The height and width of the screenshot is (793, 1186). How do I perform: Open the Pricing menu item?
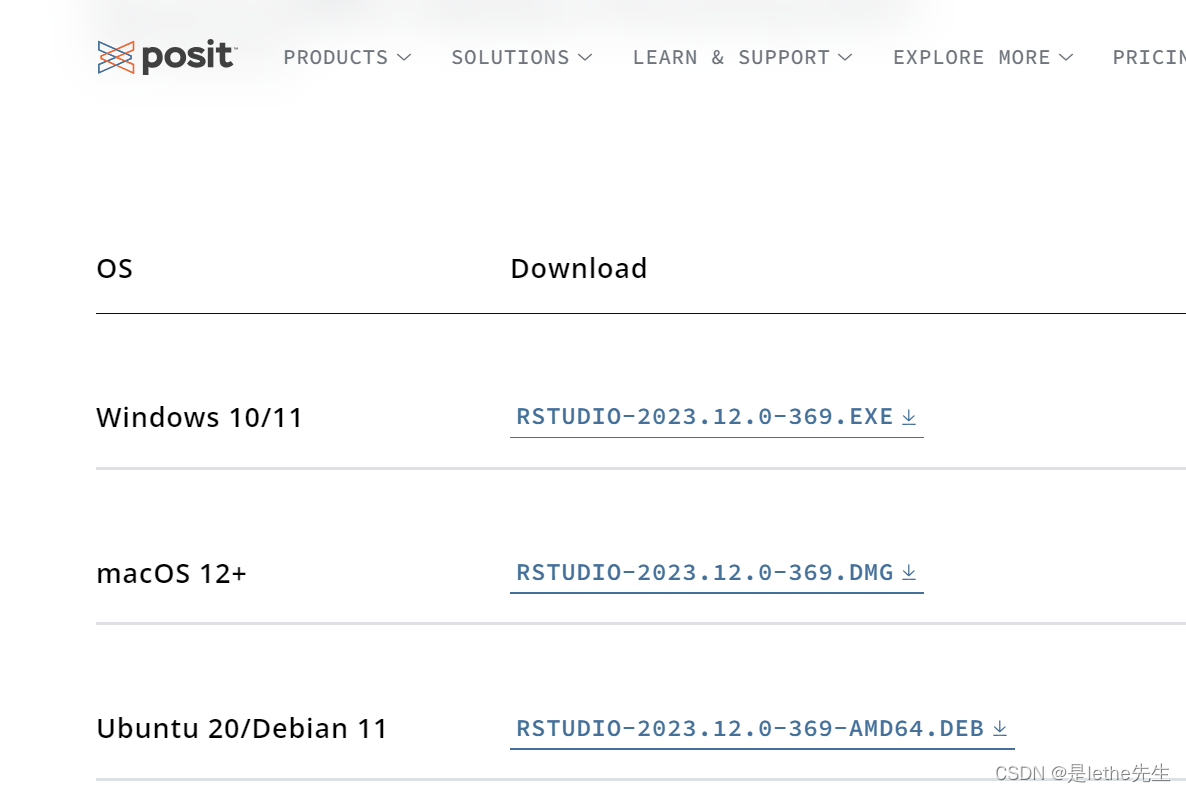click(1149, 58)
